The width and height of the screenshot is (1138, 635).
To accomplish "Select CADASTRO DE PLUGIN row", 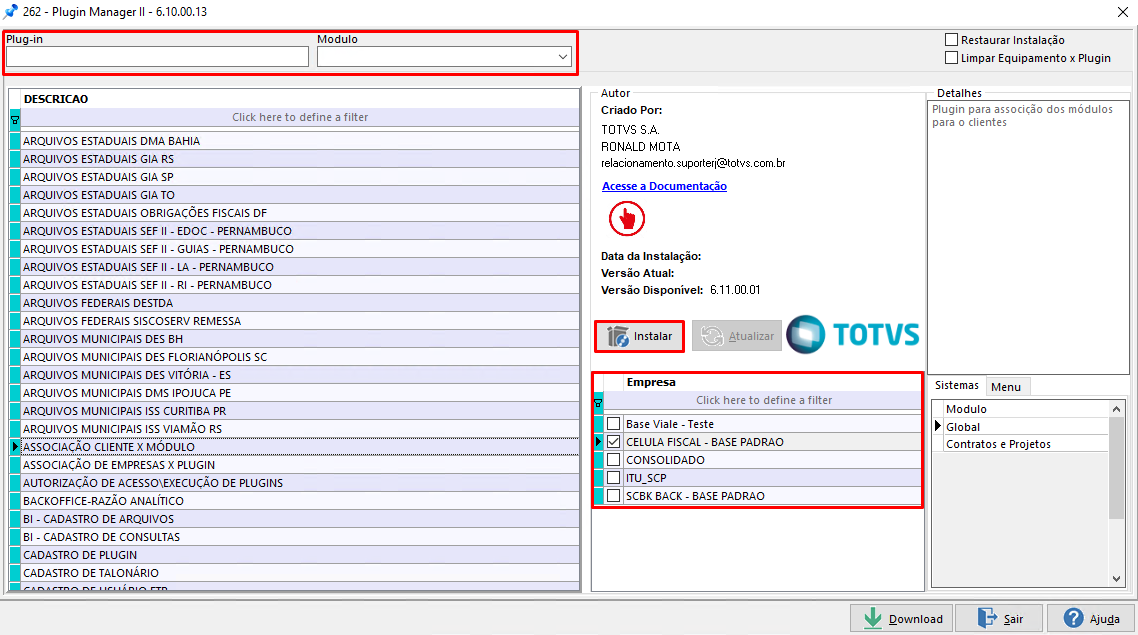I will tap(300, 554).
